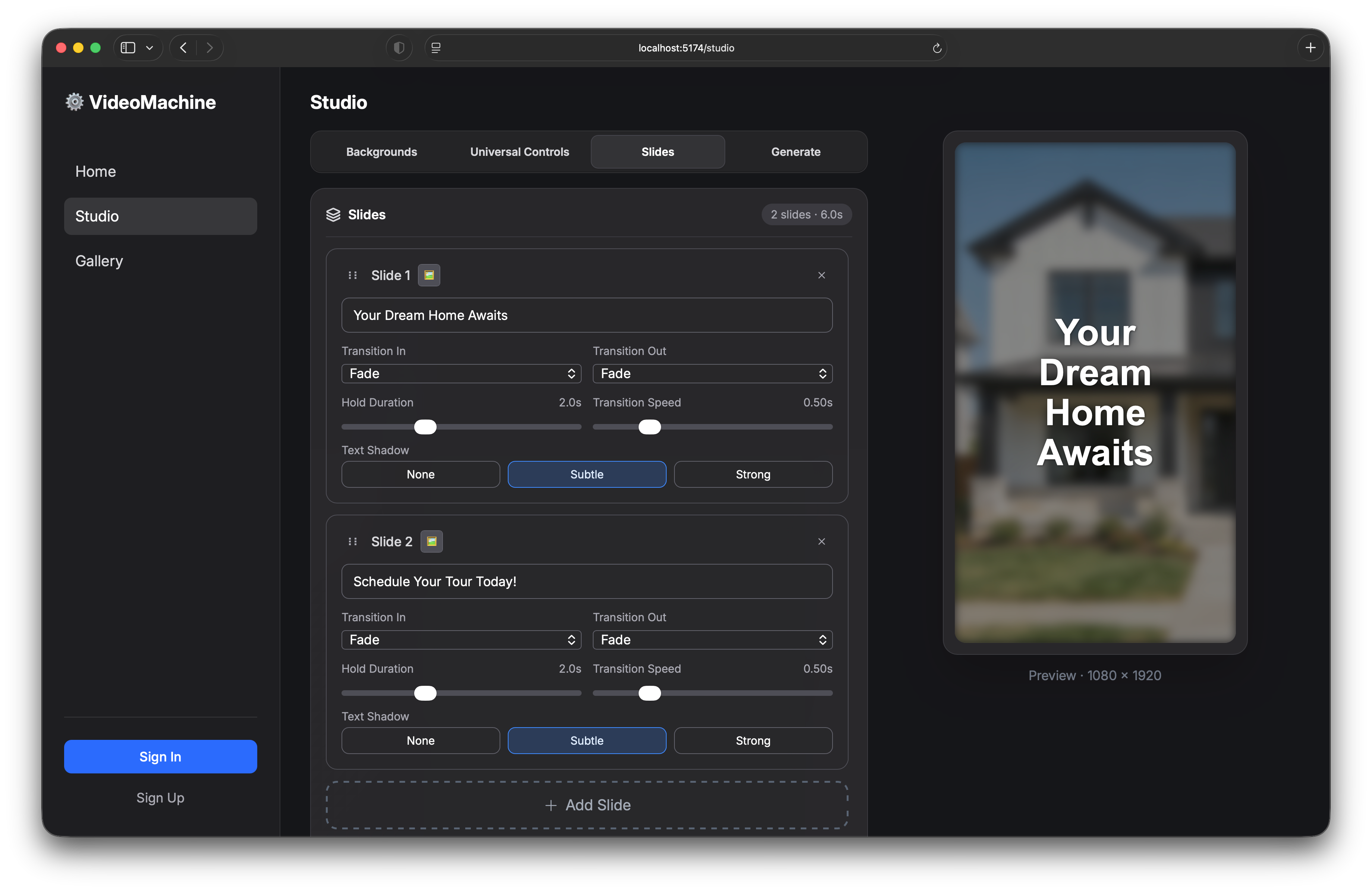Viewport: 1372px width, 892px height.
Task: Set Slide 2 text shadow to None
Action: (x=420, y=740)
